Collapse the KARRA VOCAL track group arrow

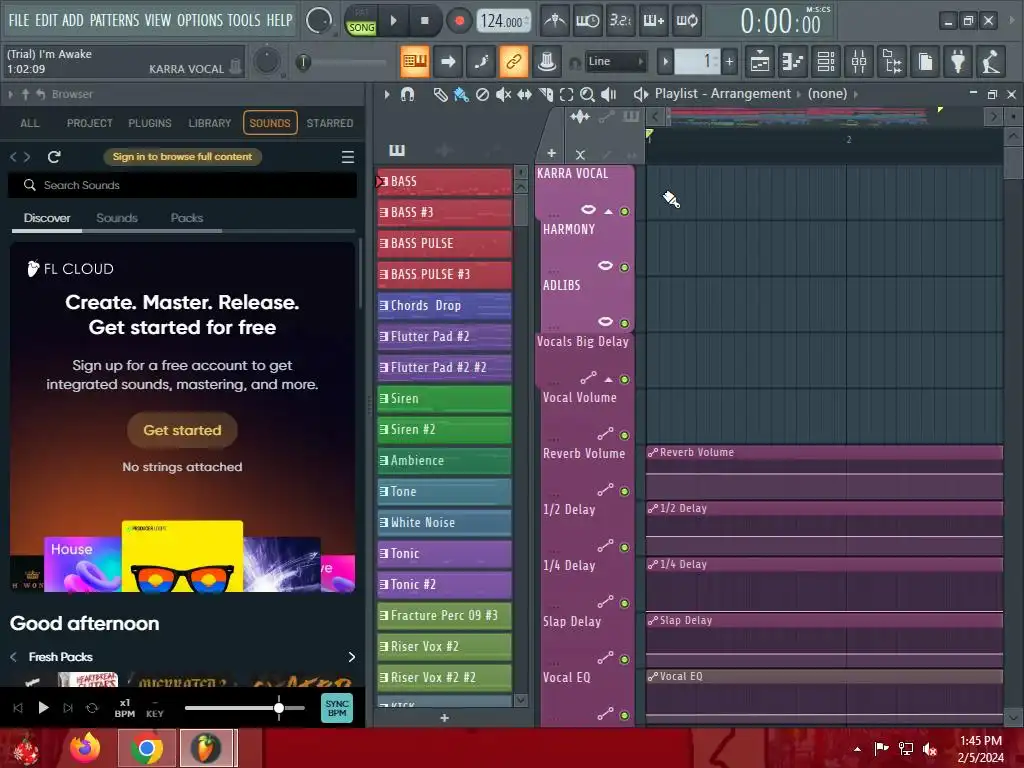coord(609,211)
